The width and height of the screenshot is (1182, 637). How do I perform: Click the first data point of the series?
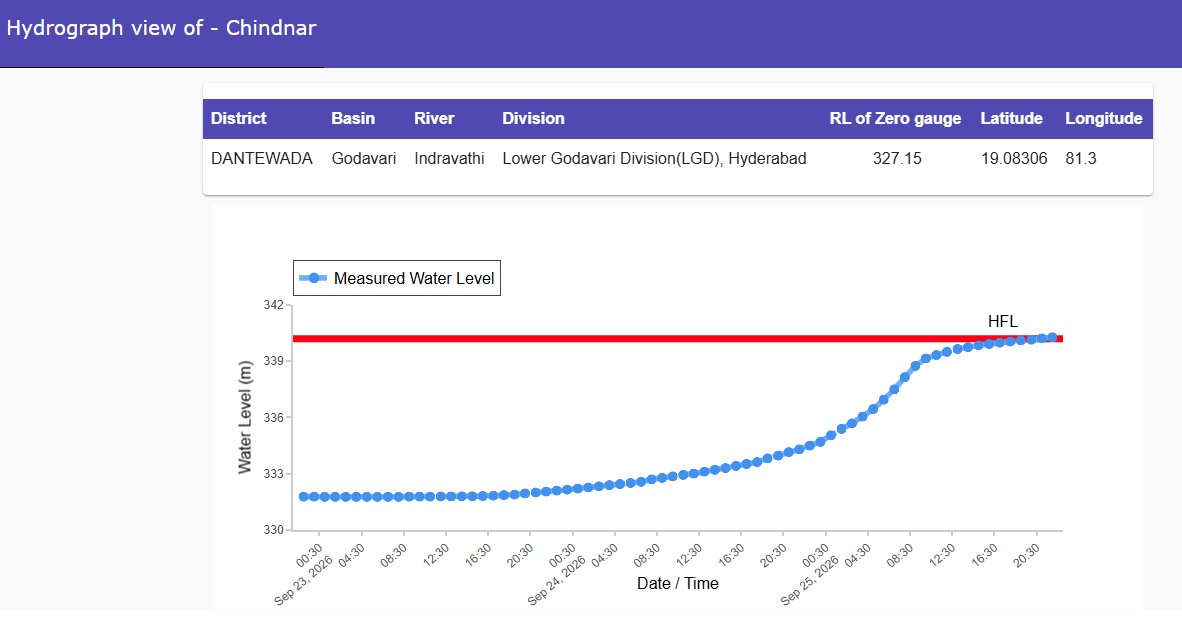coord(304,497)
